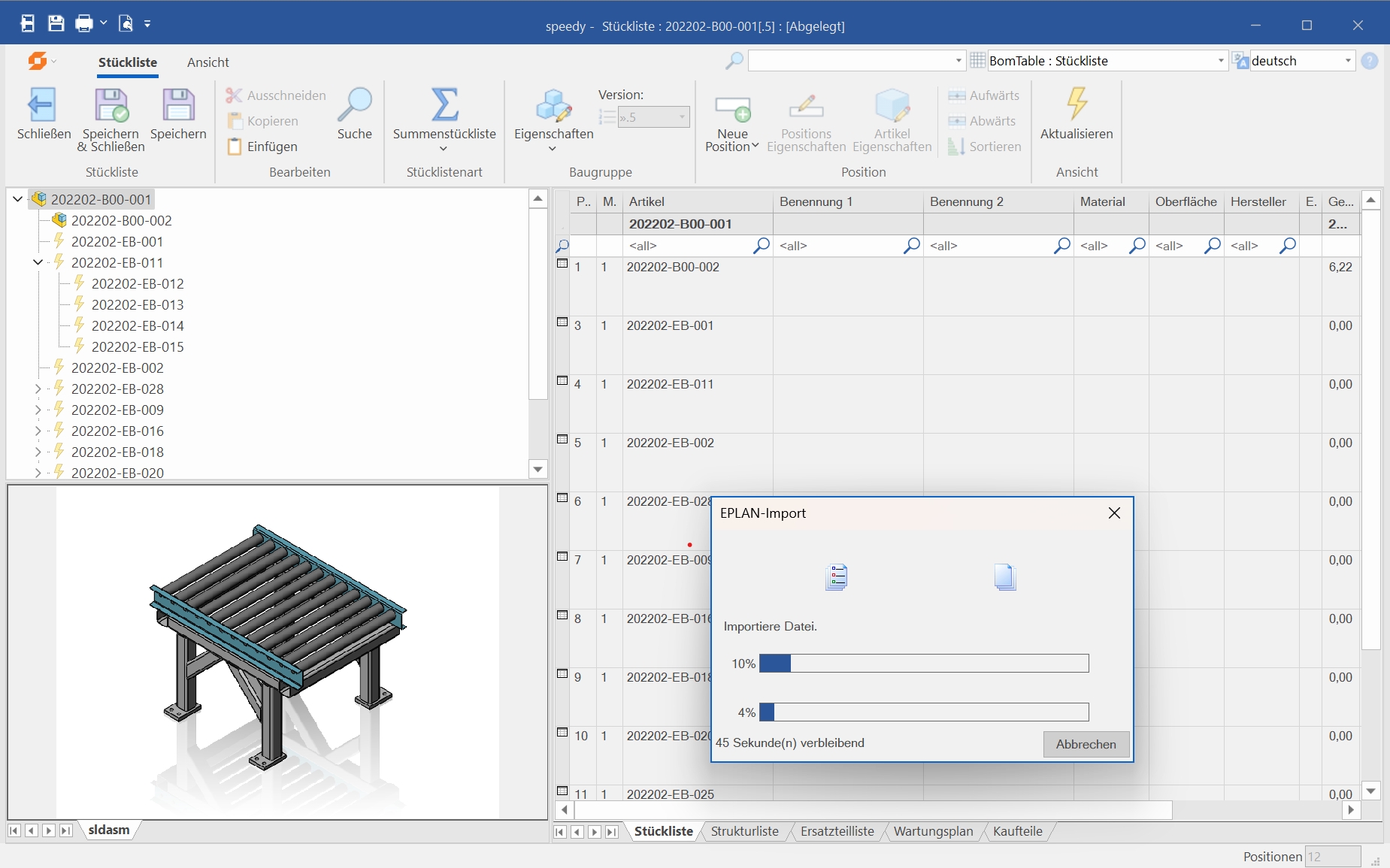Click the Schließen back-arrow icon
This screenshot has height=868, width=1390.
43,105
